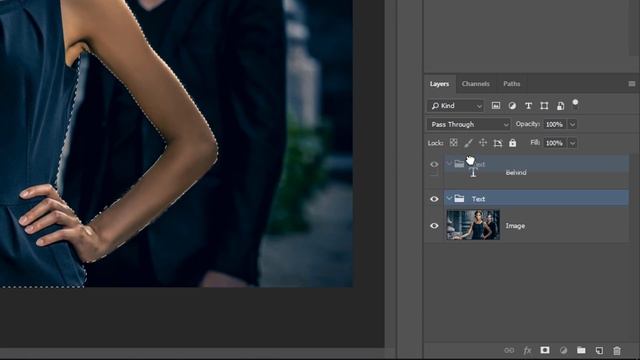Viewport: 640px width, 360px height.
Task: Click the Fill label
Action: point(535,142)
